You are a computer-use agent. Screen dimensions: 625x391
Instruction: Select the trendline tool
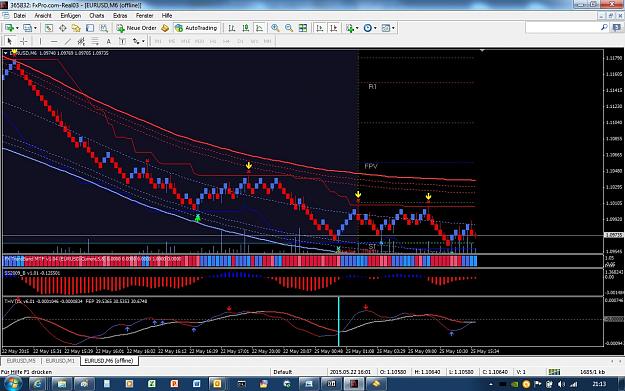point(68,41)
